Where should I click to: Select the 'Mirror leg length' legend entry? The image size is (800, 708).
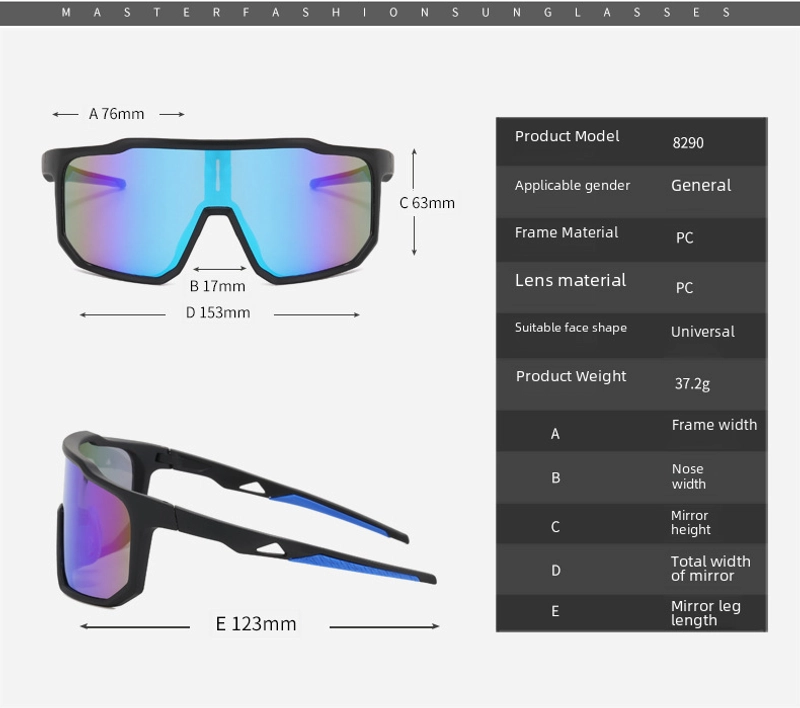705,613
